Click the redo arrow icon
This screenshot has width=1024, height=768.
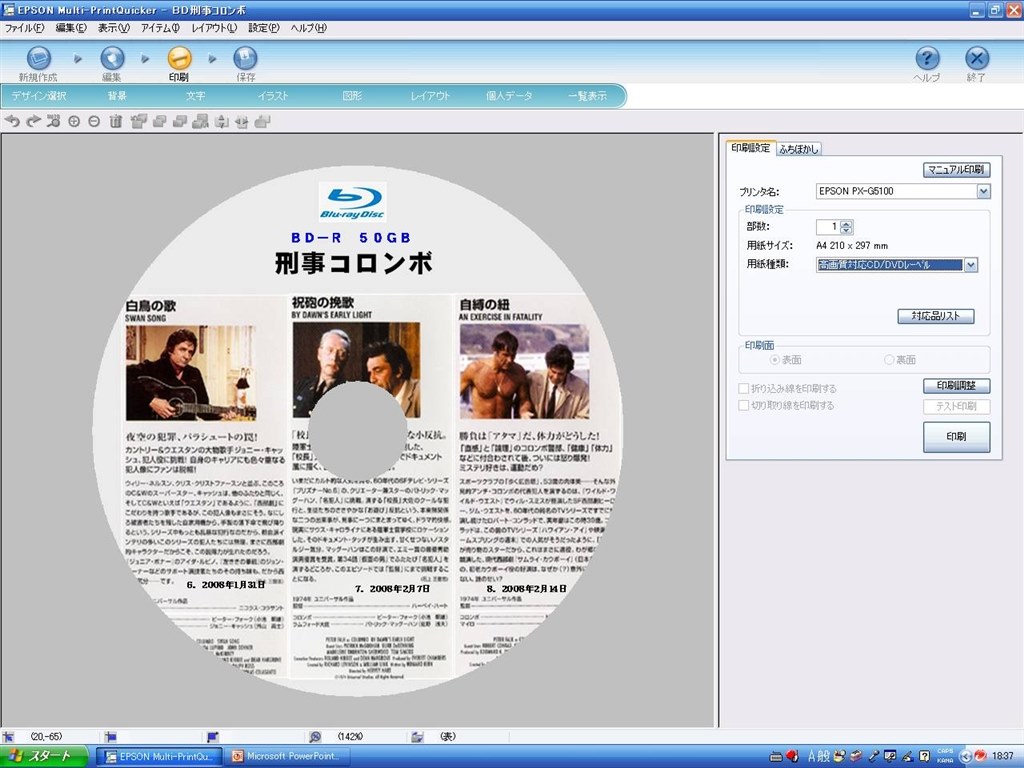(33, 121)
